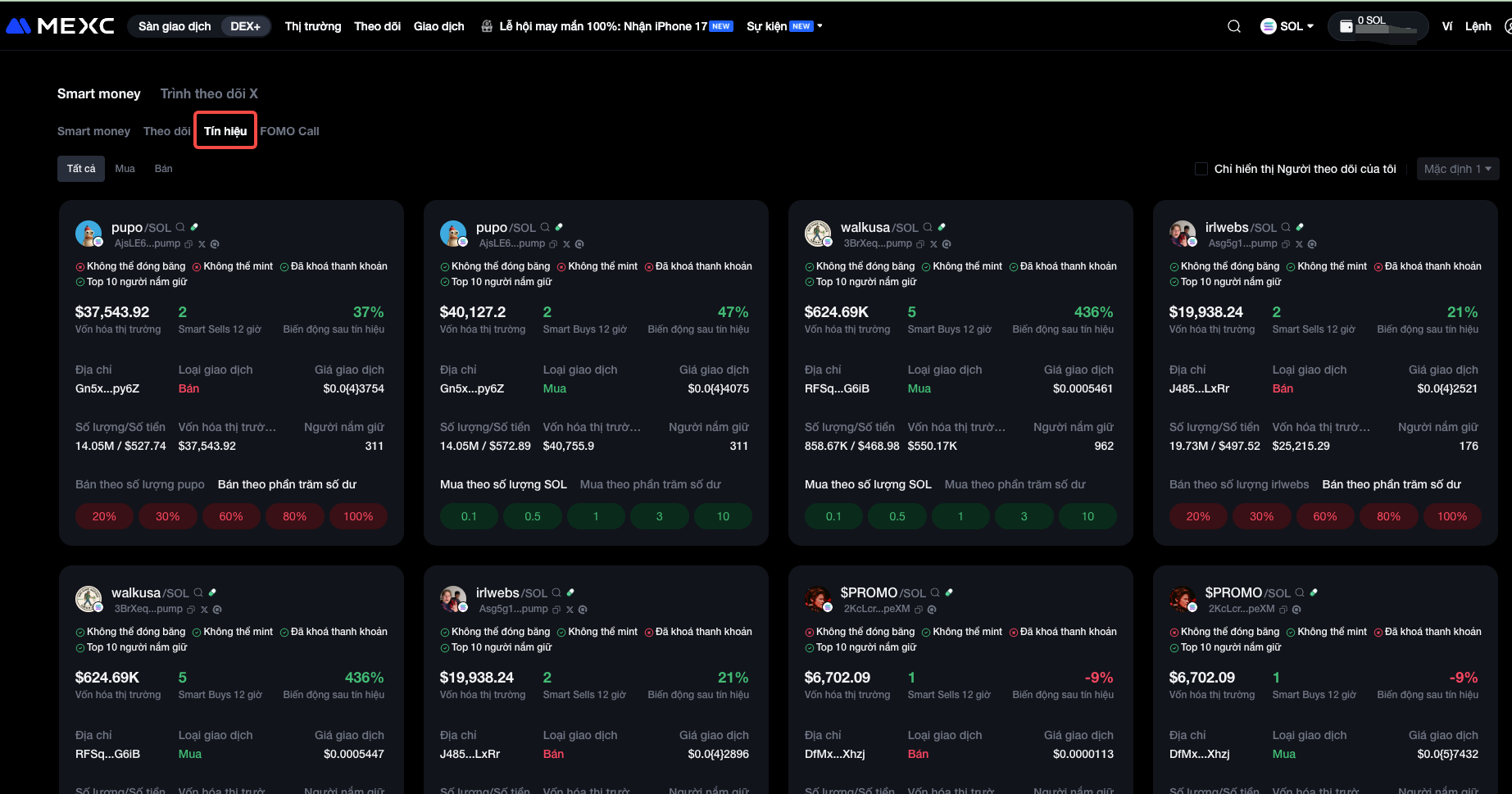Open X link on walkusa top card
The height and width of the screenshot is (794, 1512).
(x=933, y=244)
